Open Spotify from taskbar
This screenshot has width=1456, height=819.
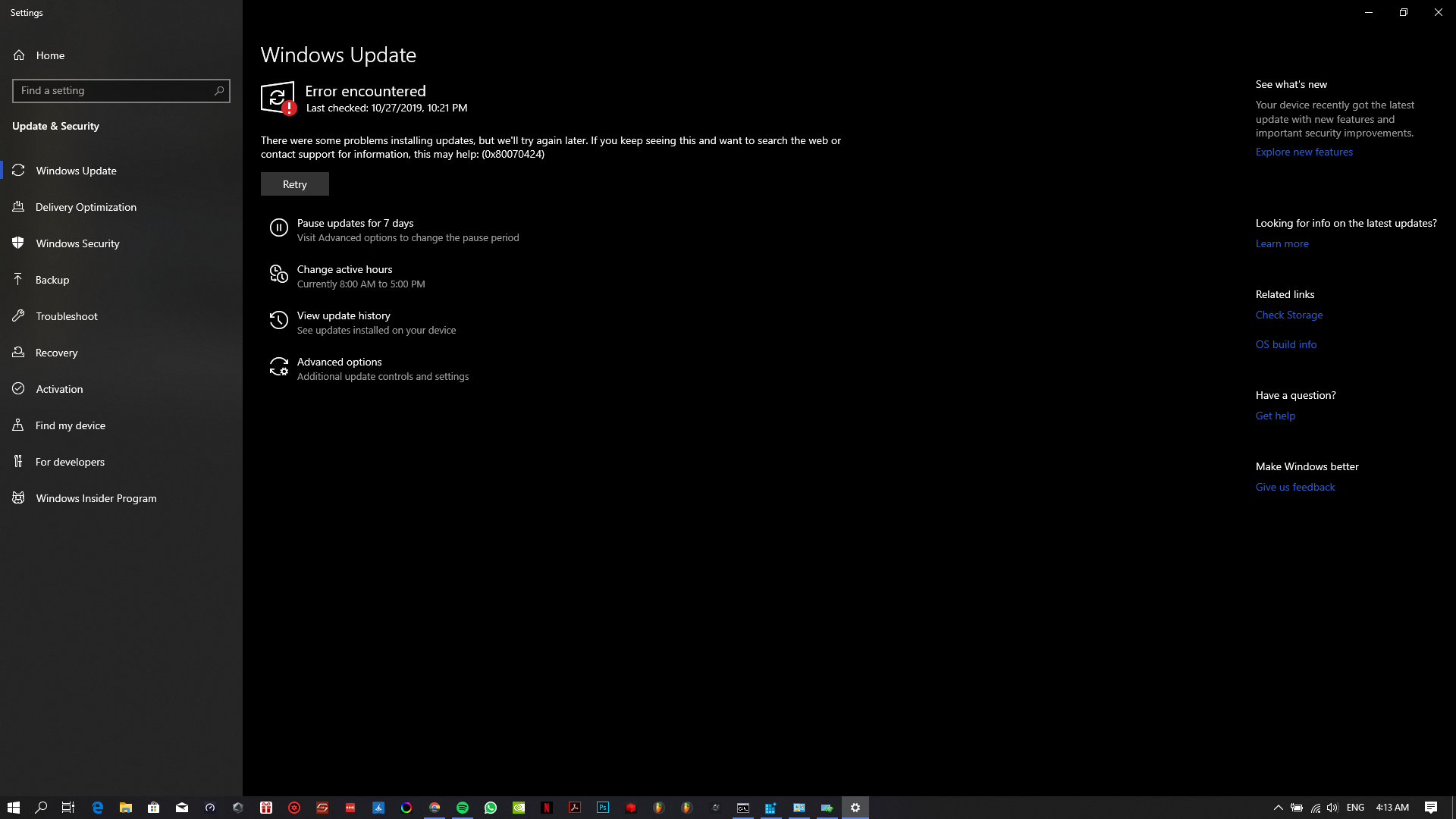[x=463, y=808]
